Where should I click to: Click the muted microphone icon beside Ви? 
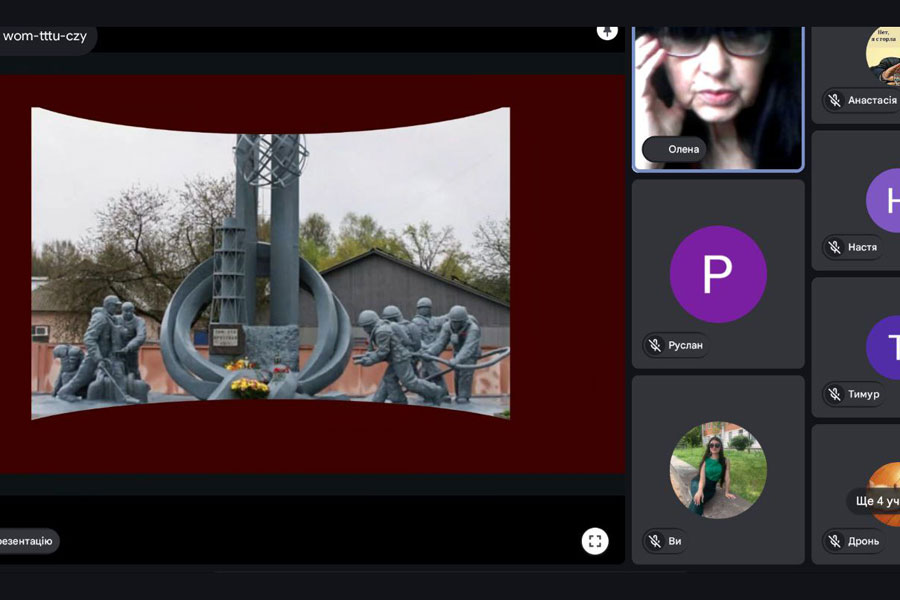[x=655, y=541]
